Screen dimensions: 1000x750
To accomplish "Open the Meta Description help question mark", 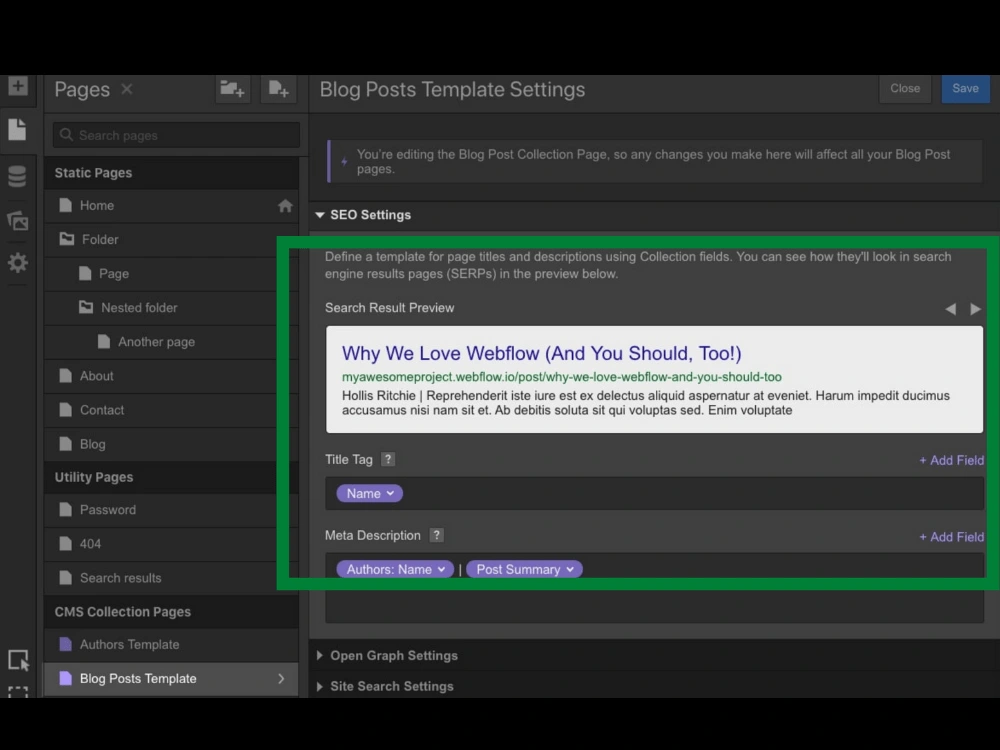I will (436, 535).
